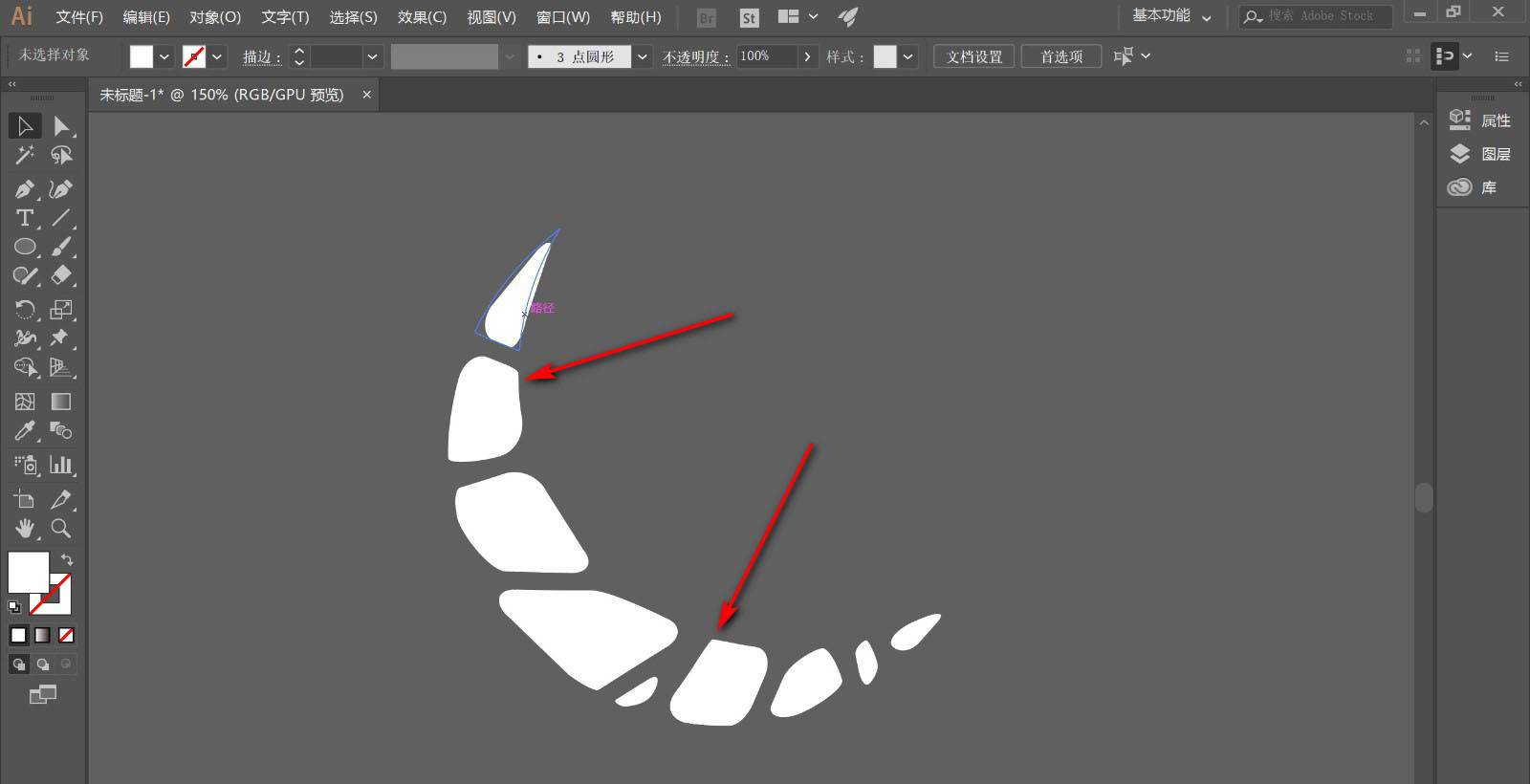Activate the Eyedropper tool
Viewport: 1530px width, 784px height.
click(x=25, y=431)
